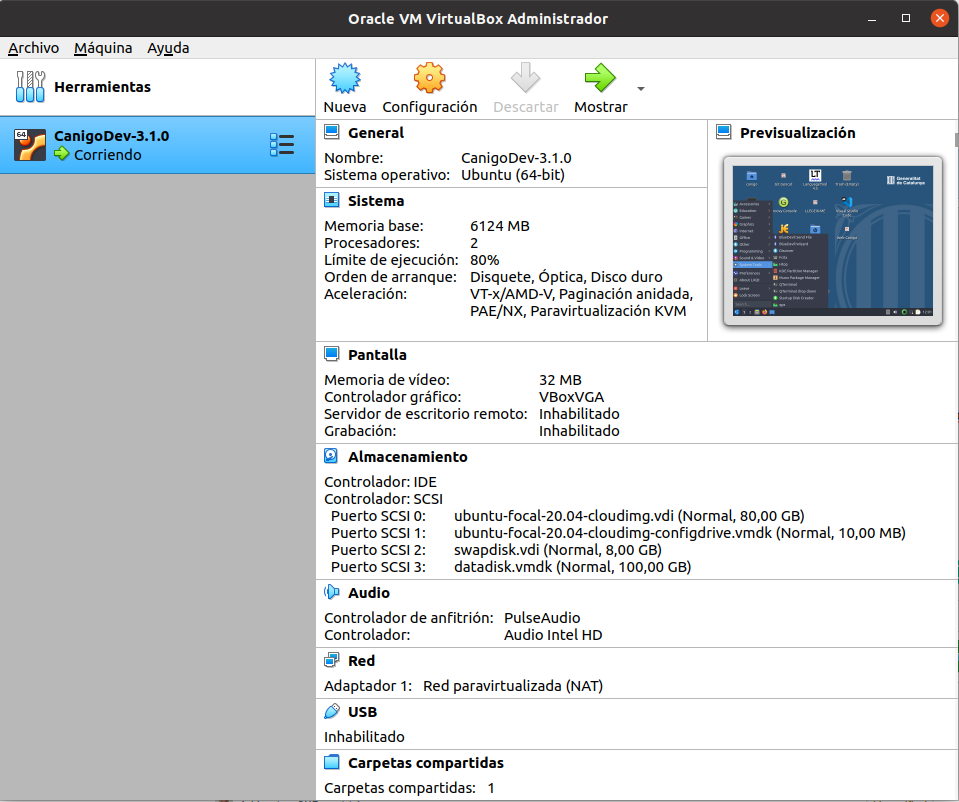Screen dimensions: 959x802
Task: Click the Ubuntu (64-bit) operating system value
Action: click(513, 175)
